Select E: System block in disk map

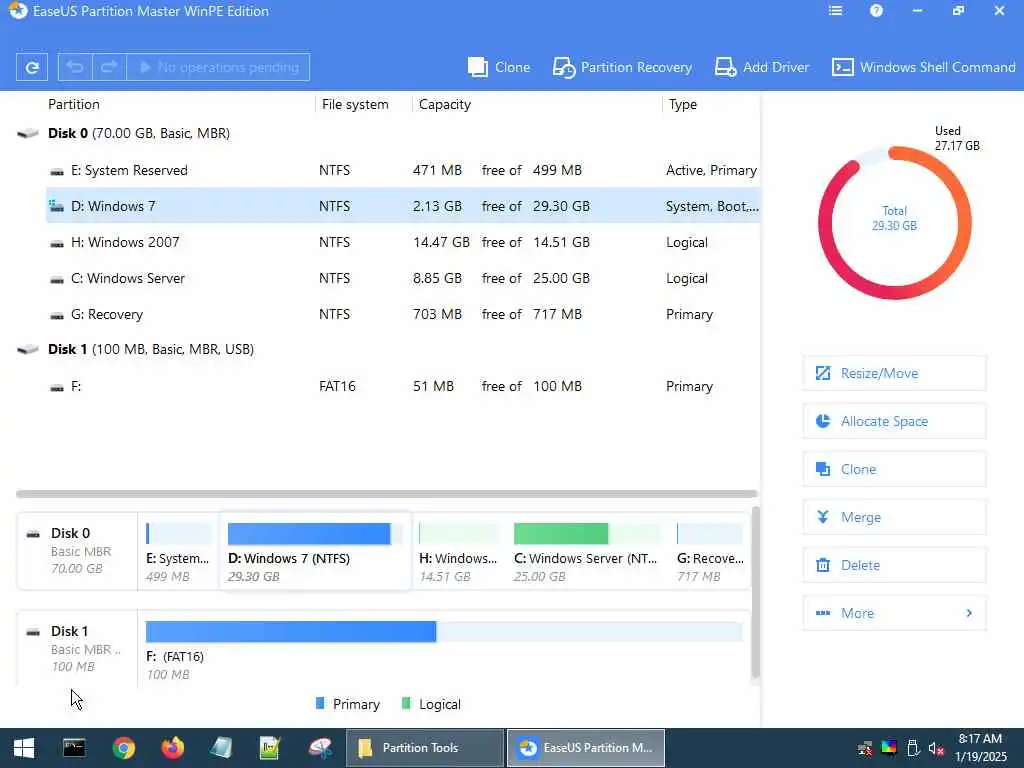pos(178,552)
